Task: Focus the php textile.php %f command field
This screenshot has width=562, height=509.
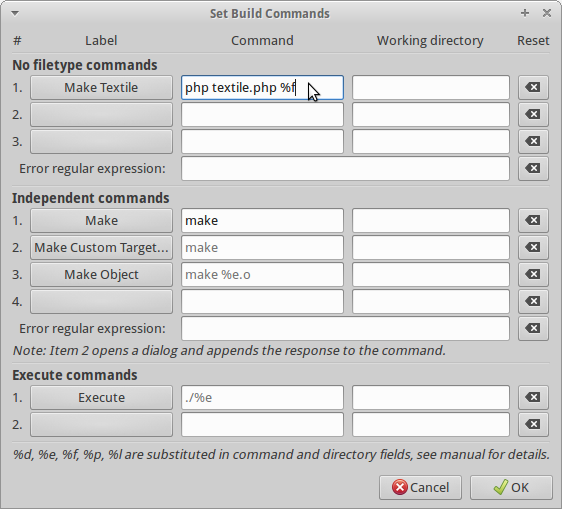Action: tap(262, 87)
